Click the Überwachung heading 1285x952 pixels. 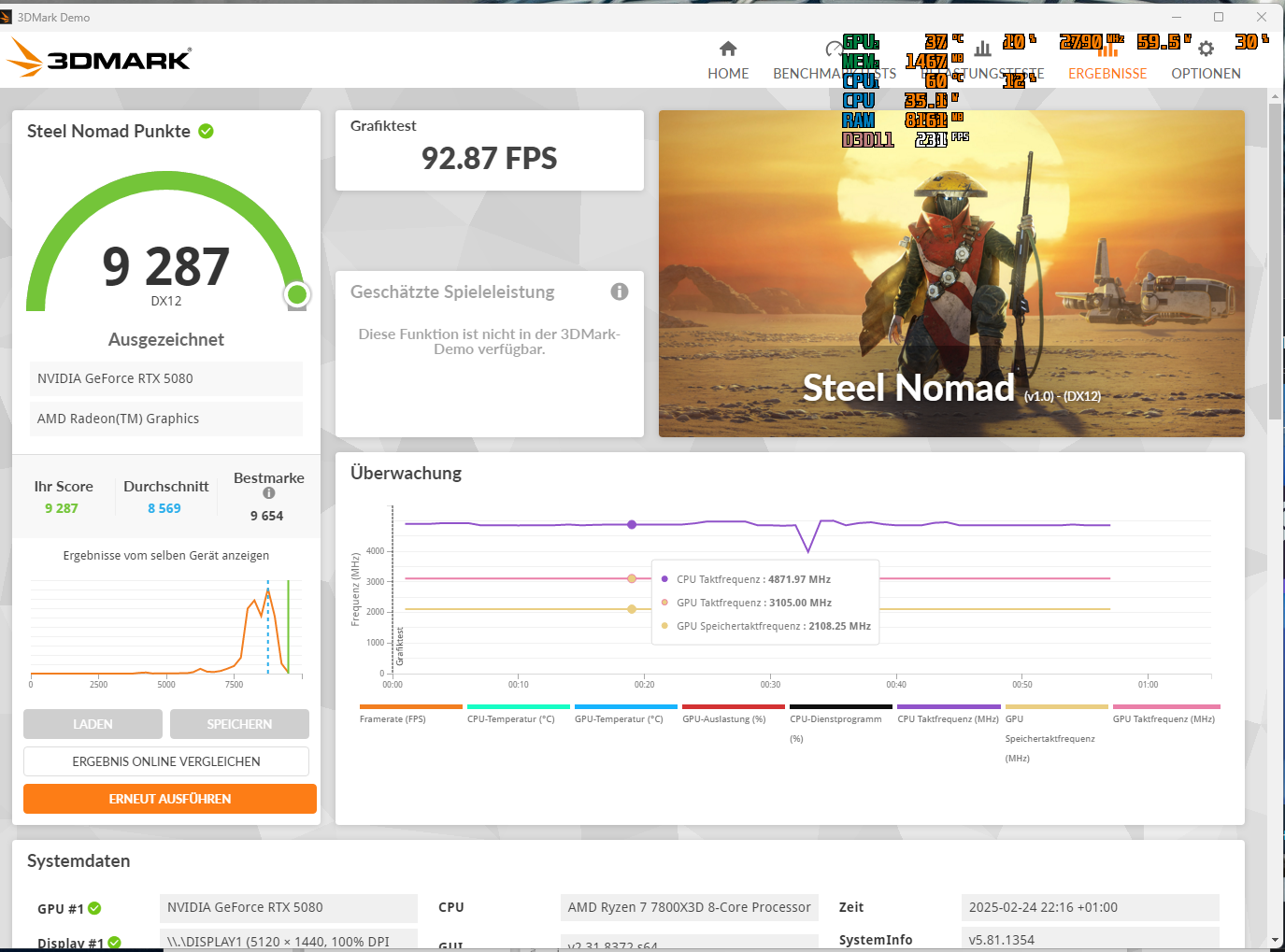[406, 473]
